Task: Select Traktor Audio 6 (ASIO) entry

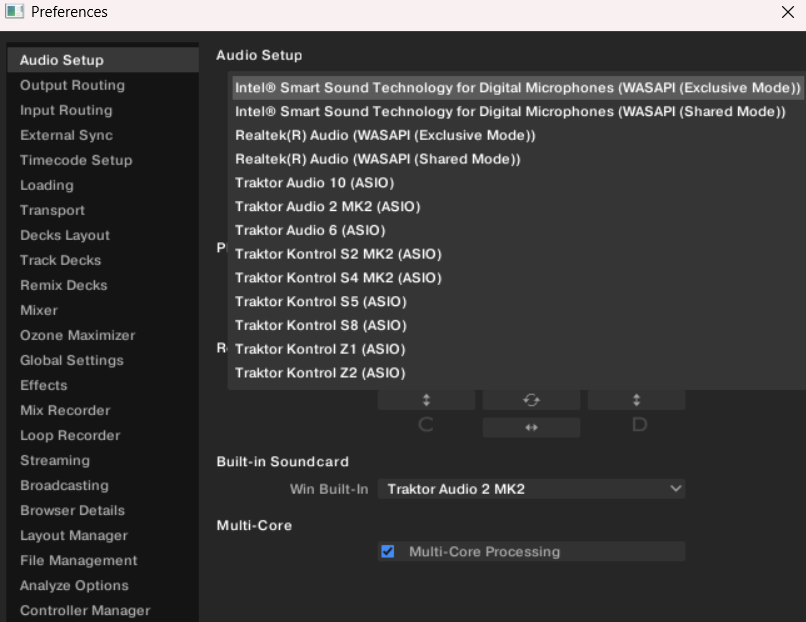Action: click(310, 230)
